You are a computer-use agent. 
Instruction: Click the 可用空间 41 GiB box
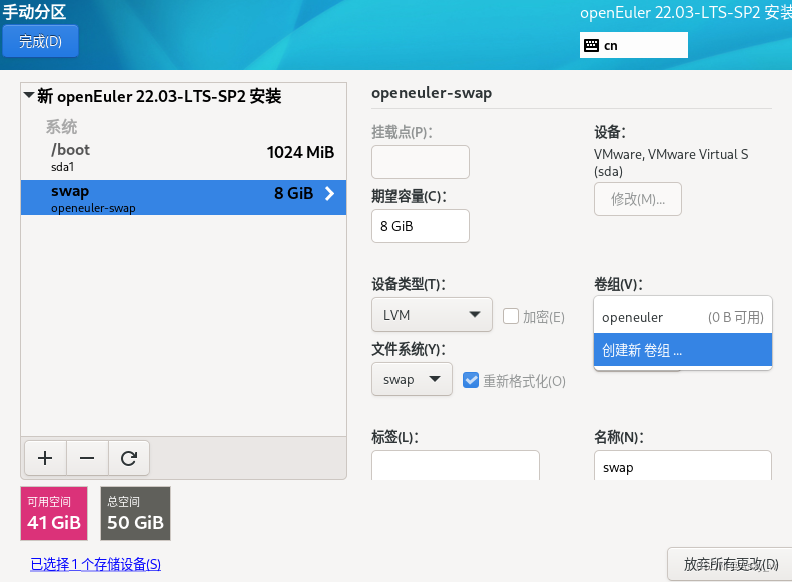pyautogui.click(x=54, y=513)
